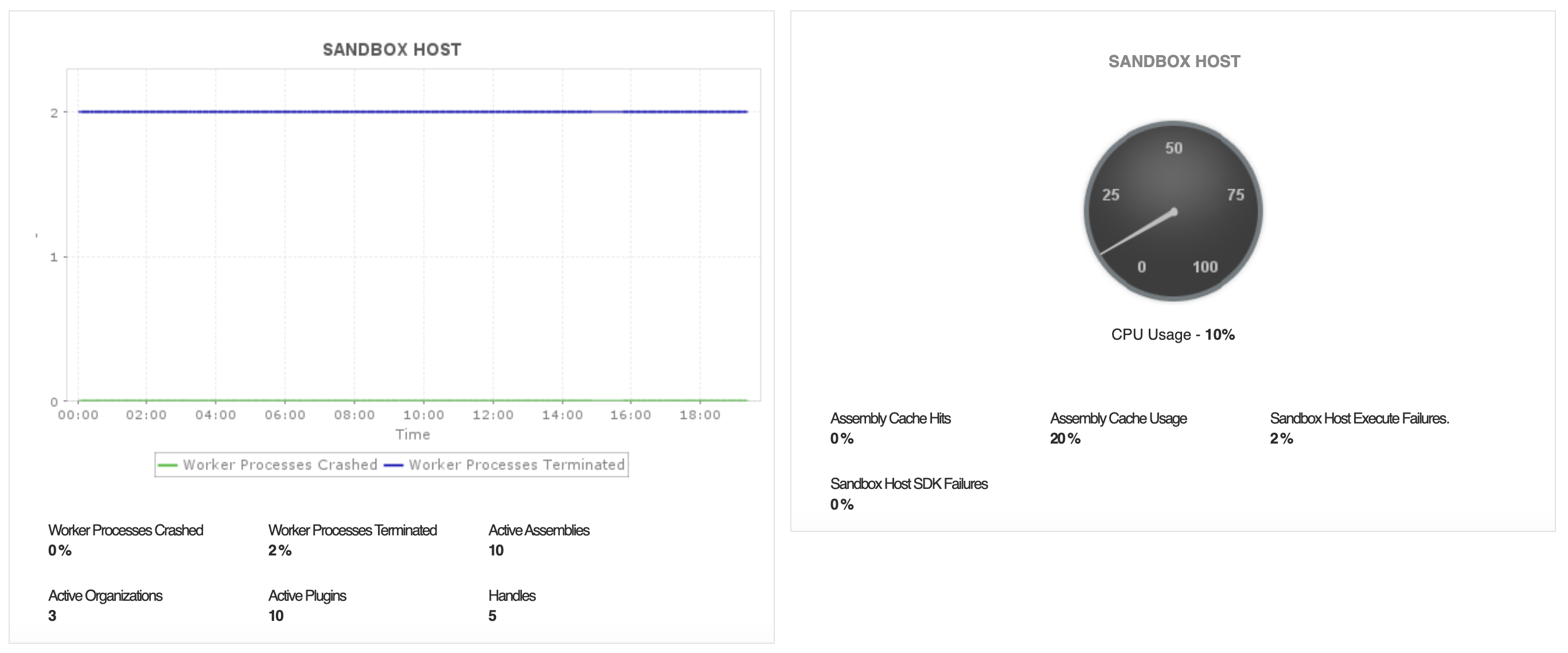Viewport: 1568px width, 653px height.
Task: Click the 50 mark on the CPU gauge
Action: click(x=1173, y=148)
